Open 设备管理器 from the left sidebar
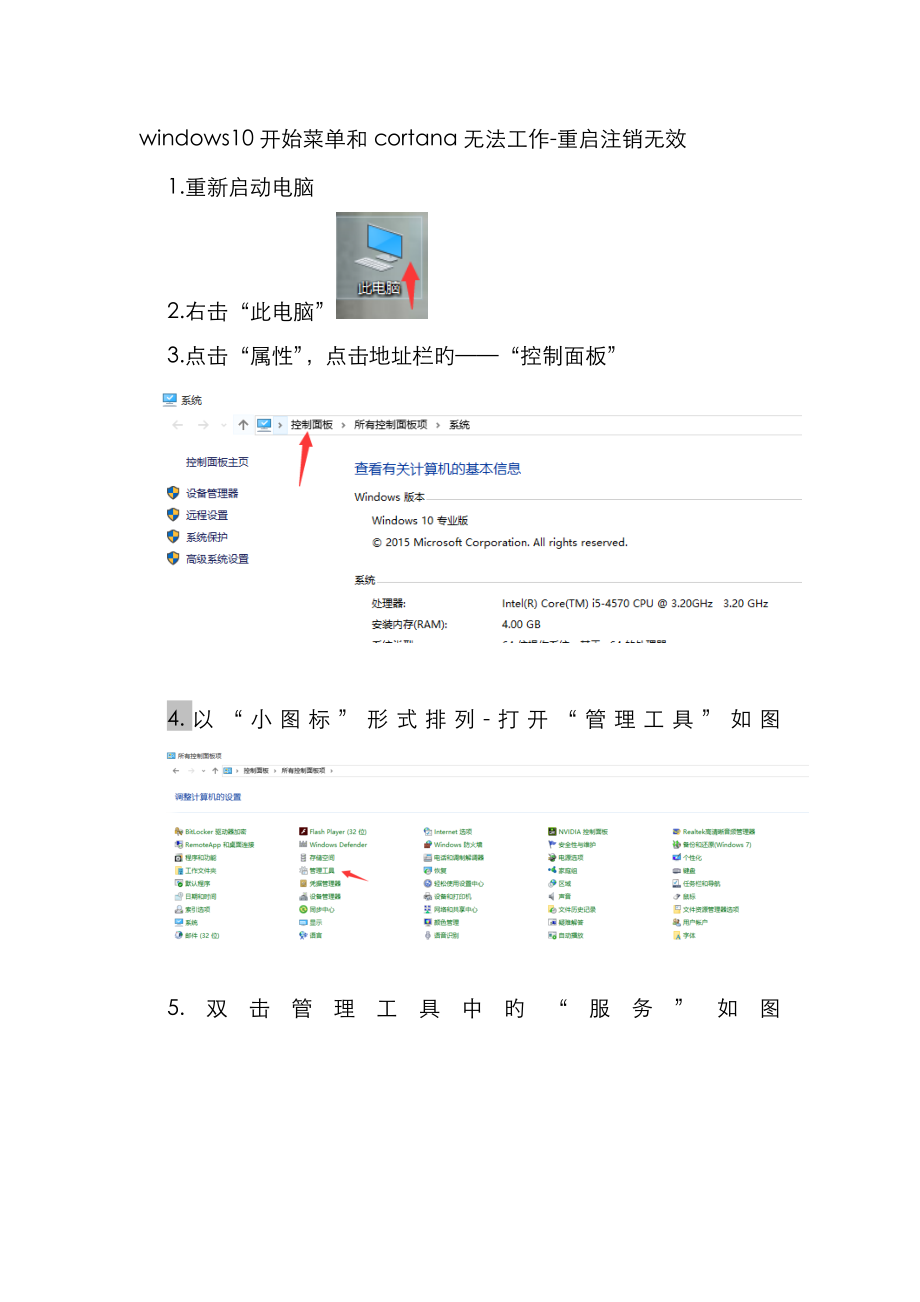 [211, 493]
